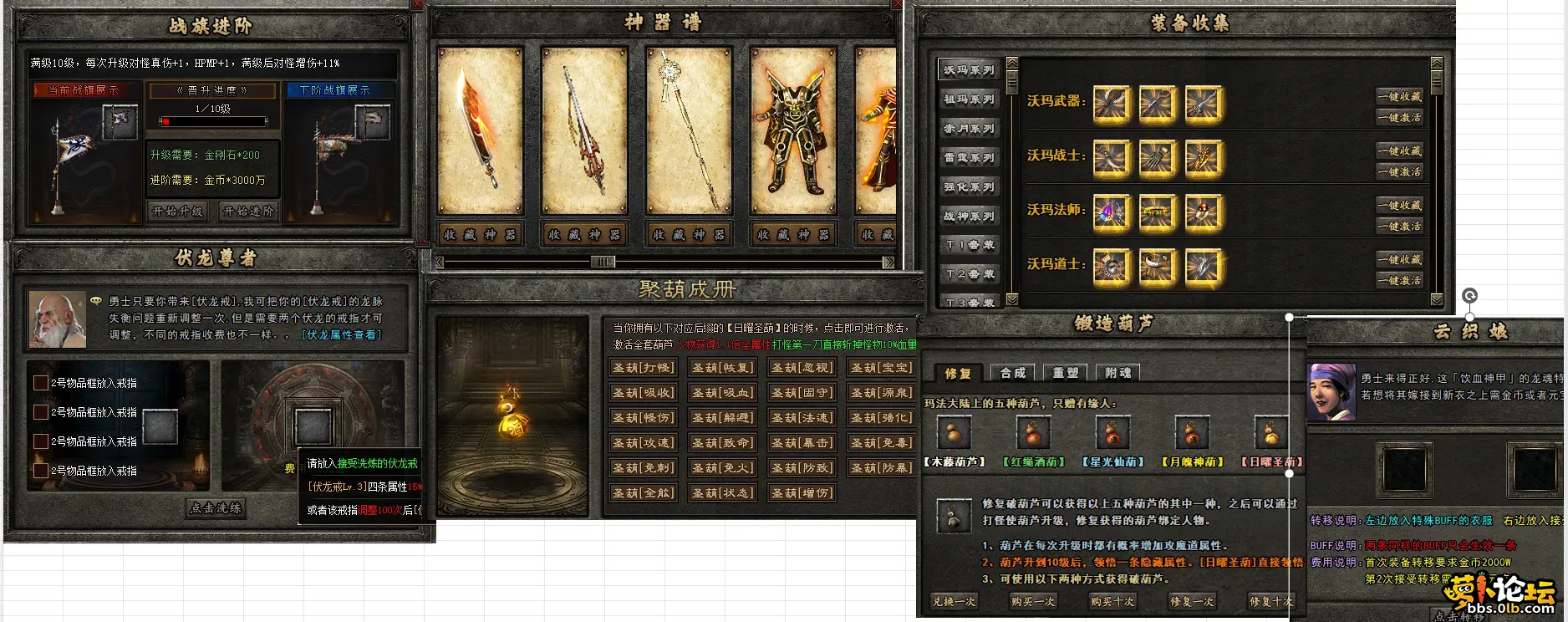Click the next-tier war flag item slot

(373, 122)
